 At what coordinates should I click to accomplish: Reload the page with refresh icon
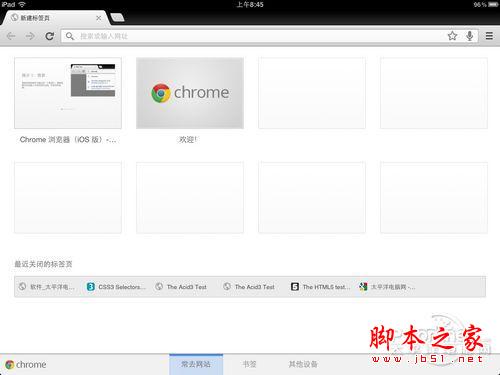pyautogui.click(x=50, y=36)
